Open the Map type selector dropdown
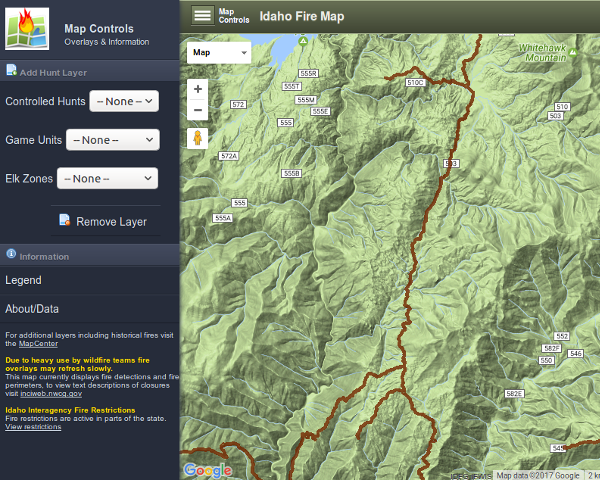This screenshot has width=600, height=480. click(218, 52)
